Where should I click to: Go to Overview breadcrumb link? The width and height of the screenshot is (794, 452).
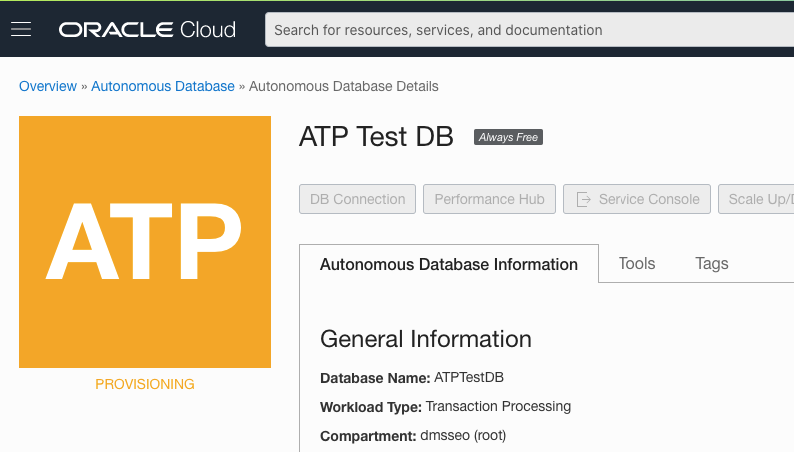point(48,86)
